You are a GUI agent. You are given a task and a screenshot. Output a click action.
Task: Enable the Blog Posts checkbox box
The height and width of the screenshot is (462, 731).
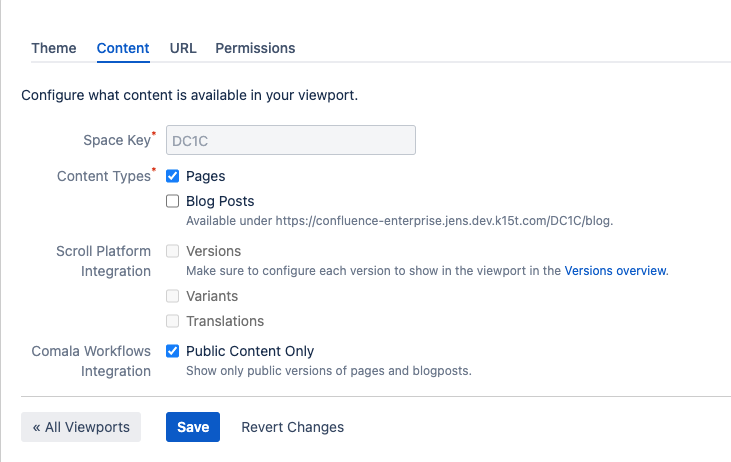pyautogui.click(x=173, y=201)
